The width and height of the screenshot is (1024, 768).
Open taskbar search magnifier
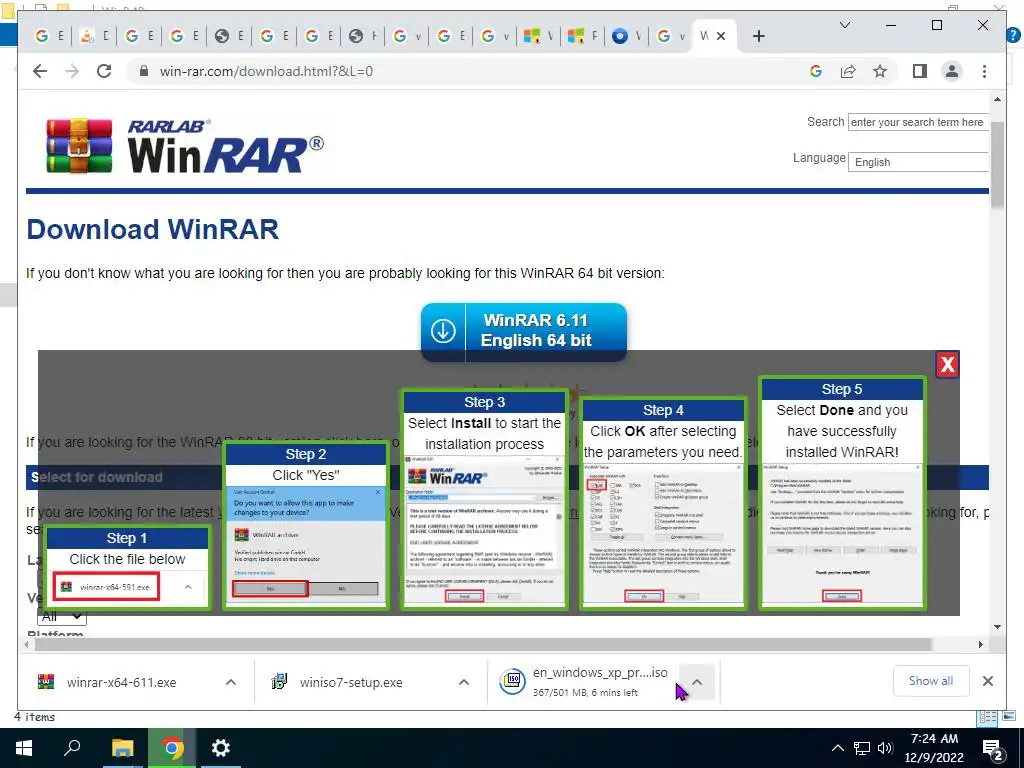pyautogui.click(x=72, y=748)
